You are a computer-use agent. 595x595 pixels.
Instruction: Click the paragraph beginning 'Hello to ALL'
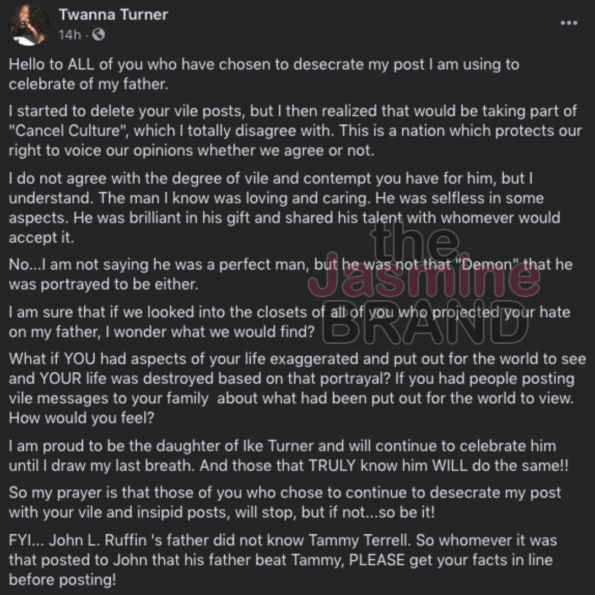coord(264,74)
